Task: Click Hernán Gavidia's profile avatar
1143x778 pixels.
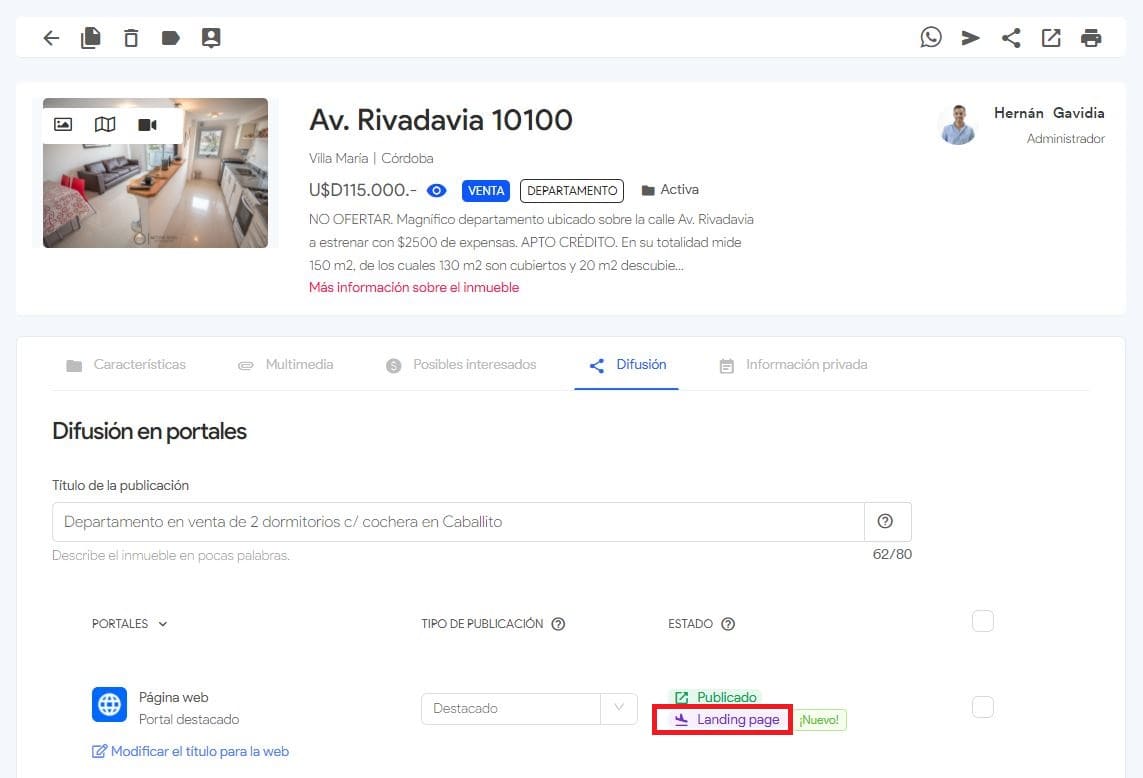Action: (957, 125)
